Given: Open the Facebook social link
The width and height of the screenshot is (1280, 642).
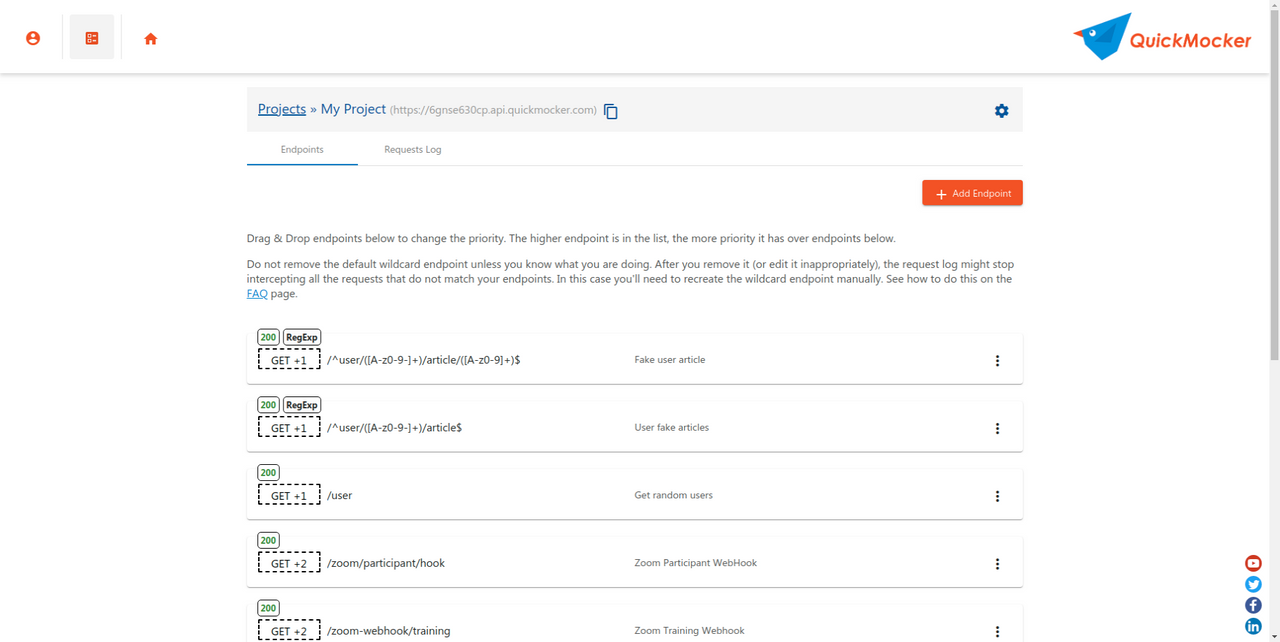Looking at the screenshot, I should pos(1253,605).
